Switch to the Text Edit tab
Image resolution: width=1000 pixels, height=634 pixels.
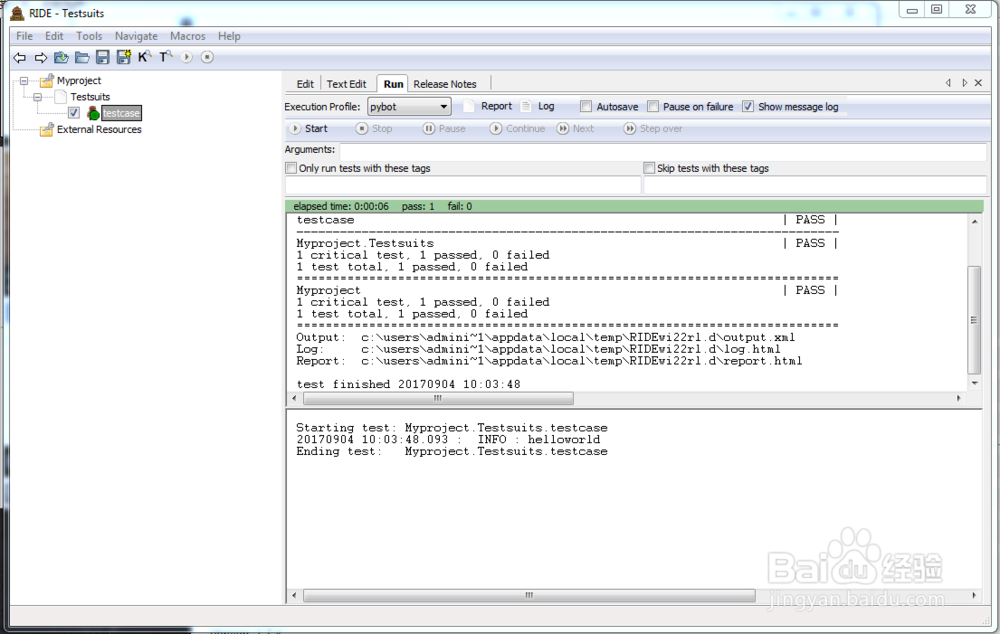346,84
